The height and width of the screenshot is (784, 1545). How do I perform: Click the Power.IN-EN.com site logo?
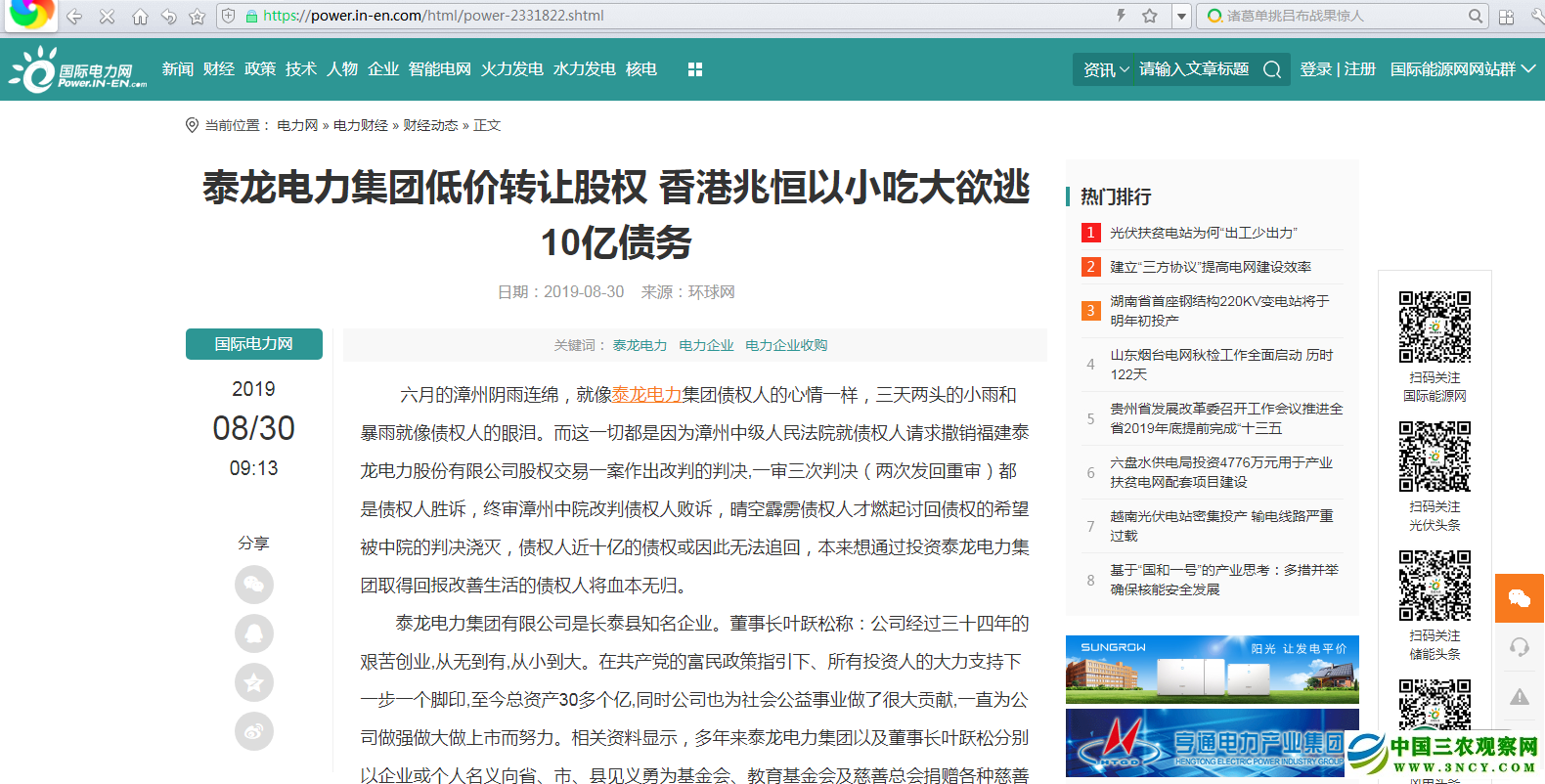pos(78,69)
